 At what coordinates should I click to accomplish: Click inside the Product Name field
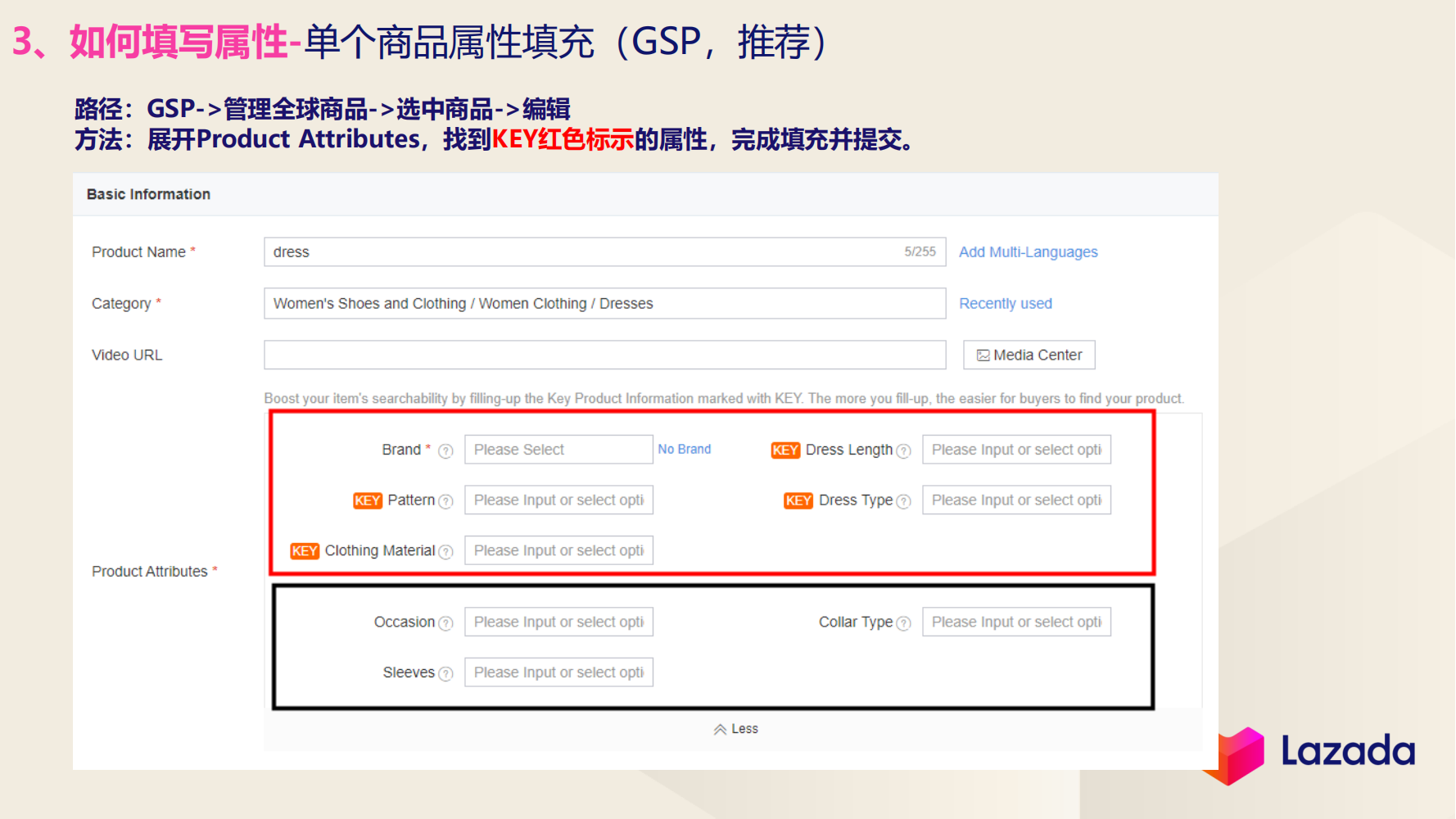coord(573,251)
